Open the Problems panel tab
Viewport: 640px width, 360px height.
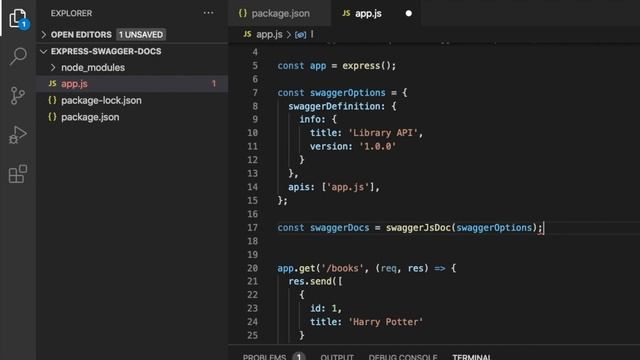(x=264, y=357)
